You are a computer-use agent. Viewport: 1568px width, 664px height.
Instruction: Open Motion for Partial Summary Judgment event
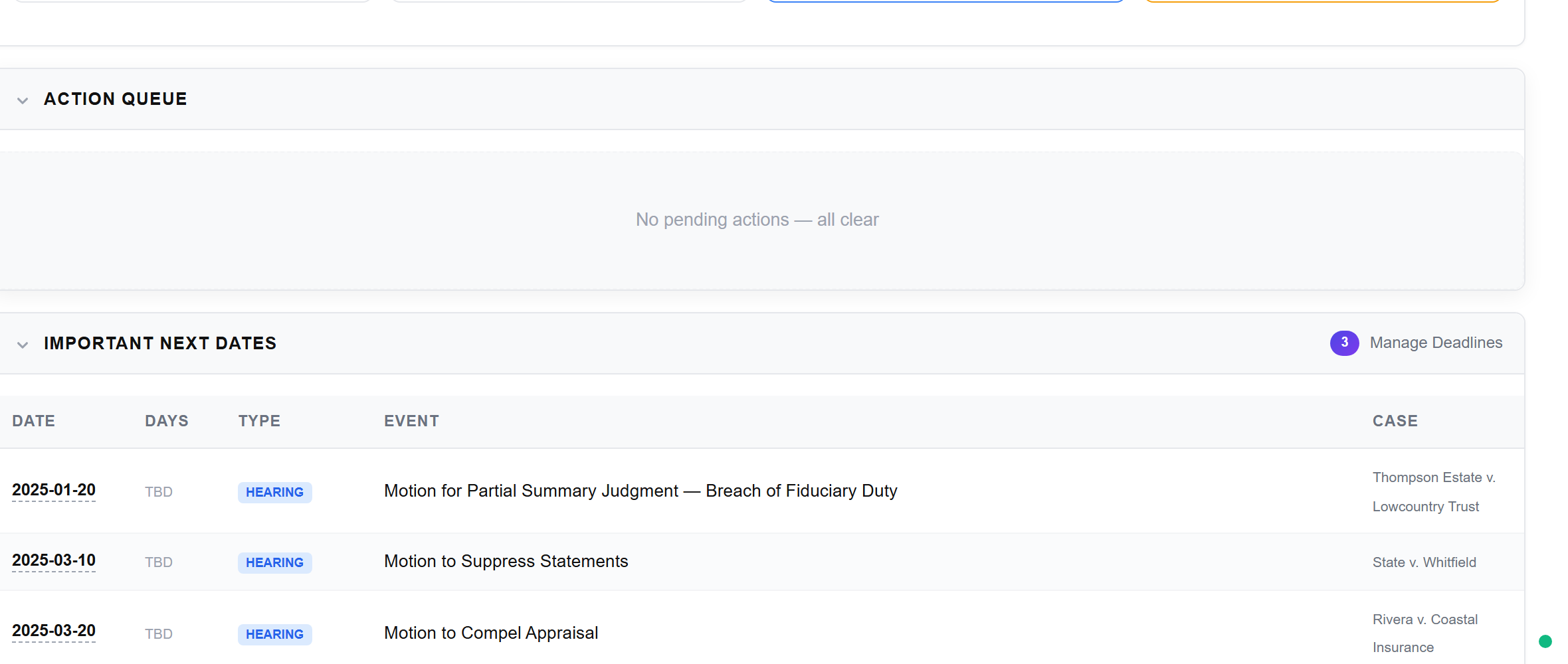point(640,490)
